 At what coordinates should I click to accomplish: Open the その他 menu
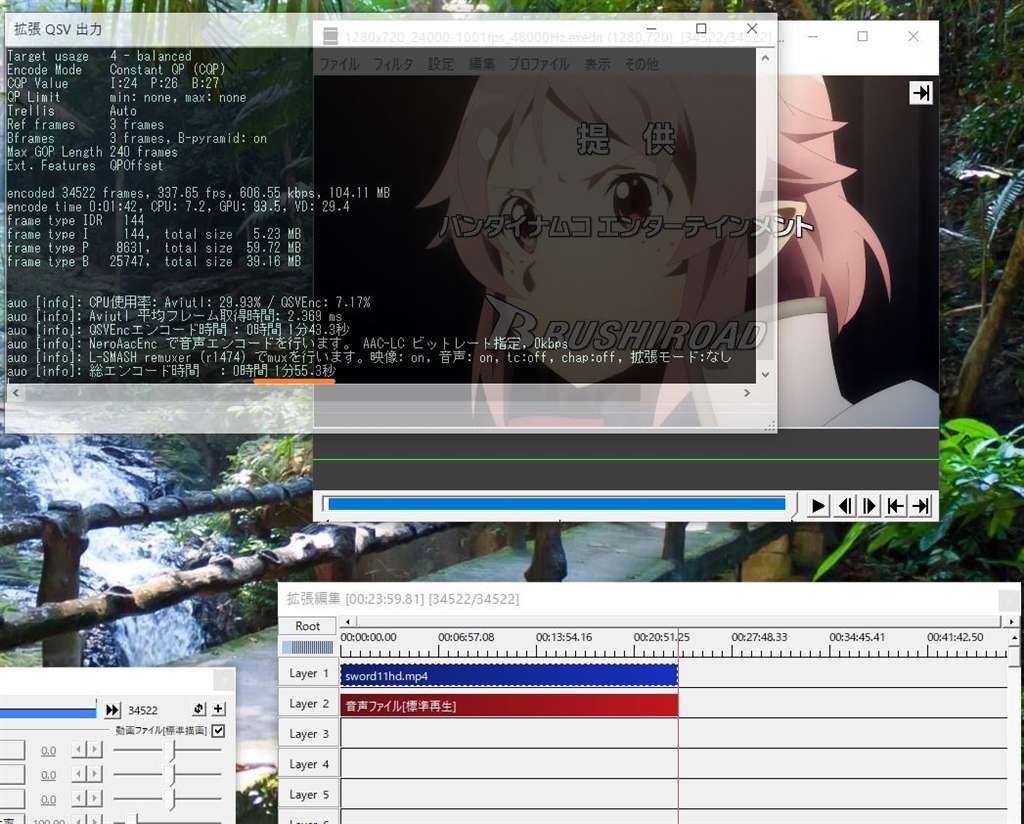[x=641, y=64]
